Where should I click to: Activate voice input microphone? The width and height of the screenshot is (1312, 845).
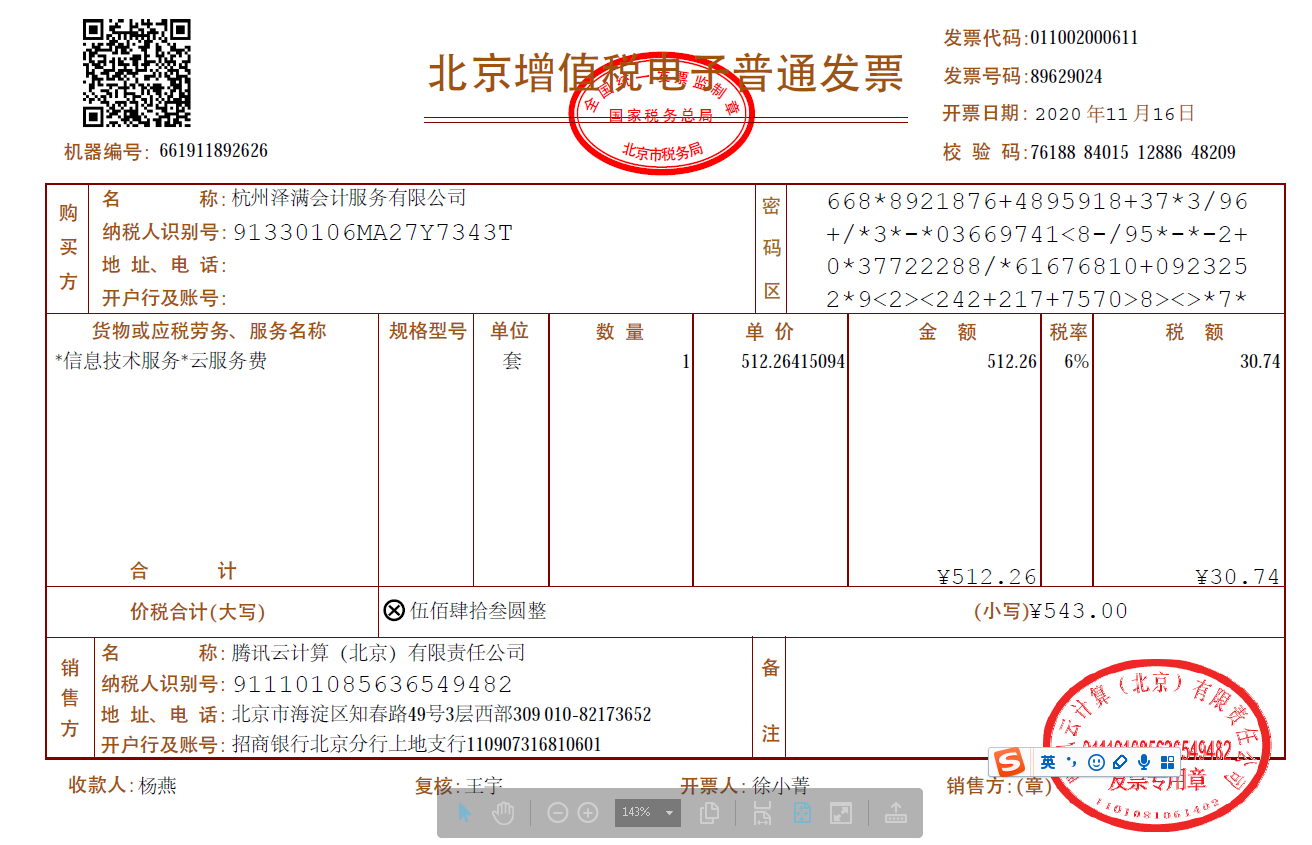pyautogui.click(x=1144, y=763)
